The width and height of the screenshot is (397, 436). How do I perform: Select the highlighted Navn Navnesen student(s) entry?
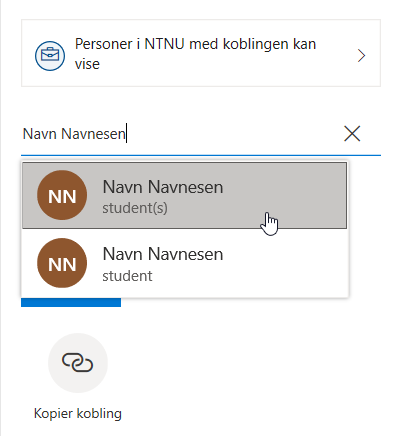[184, 195]
